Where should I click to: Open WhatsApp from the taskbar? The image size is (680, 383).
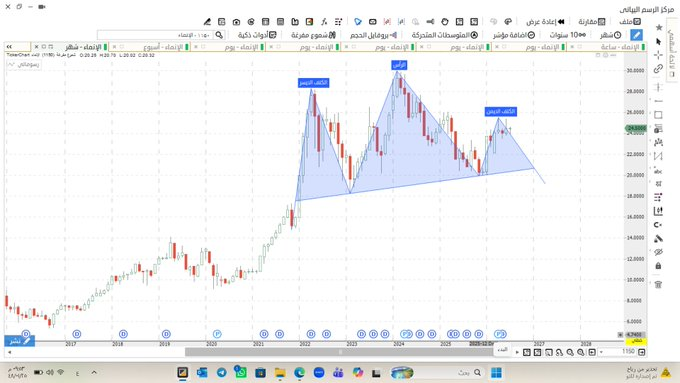tap(241, 372)
